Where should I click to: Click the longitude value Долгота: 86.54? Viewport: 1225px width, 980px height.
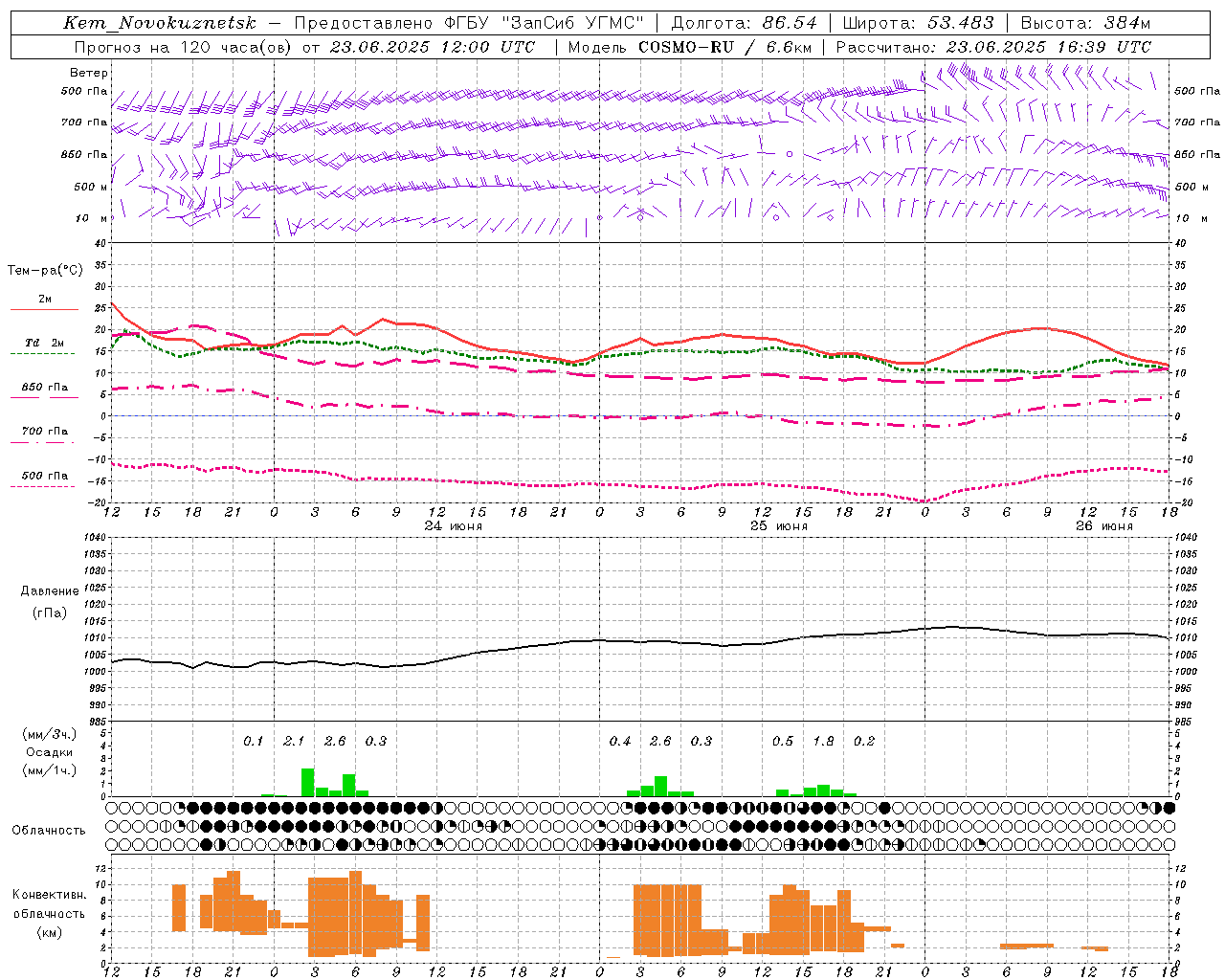[744, 23]
